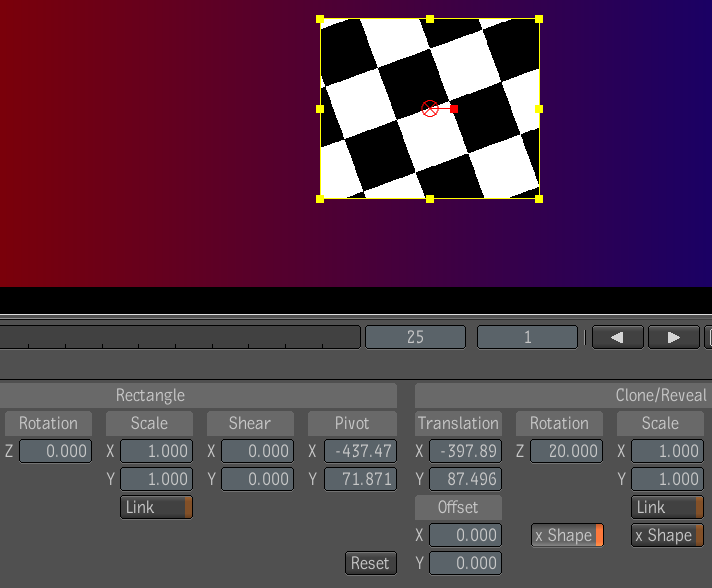This screenshot has width=712, height=588.
Task: Click Rectangle Shear Y field
Action: tap(257, 479)
